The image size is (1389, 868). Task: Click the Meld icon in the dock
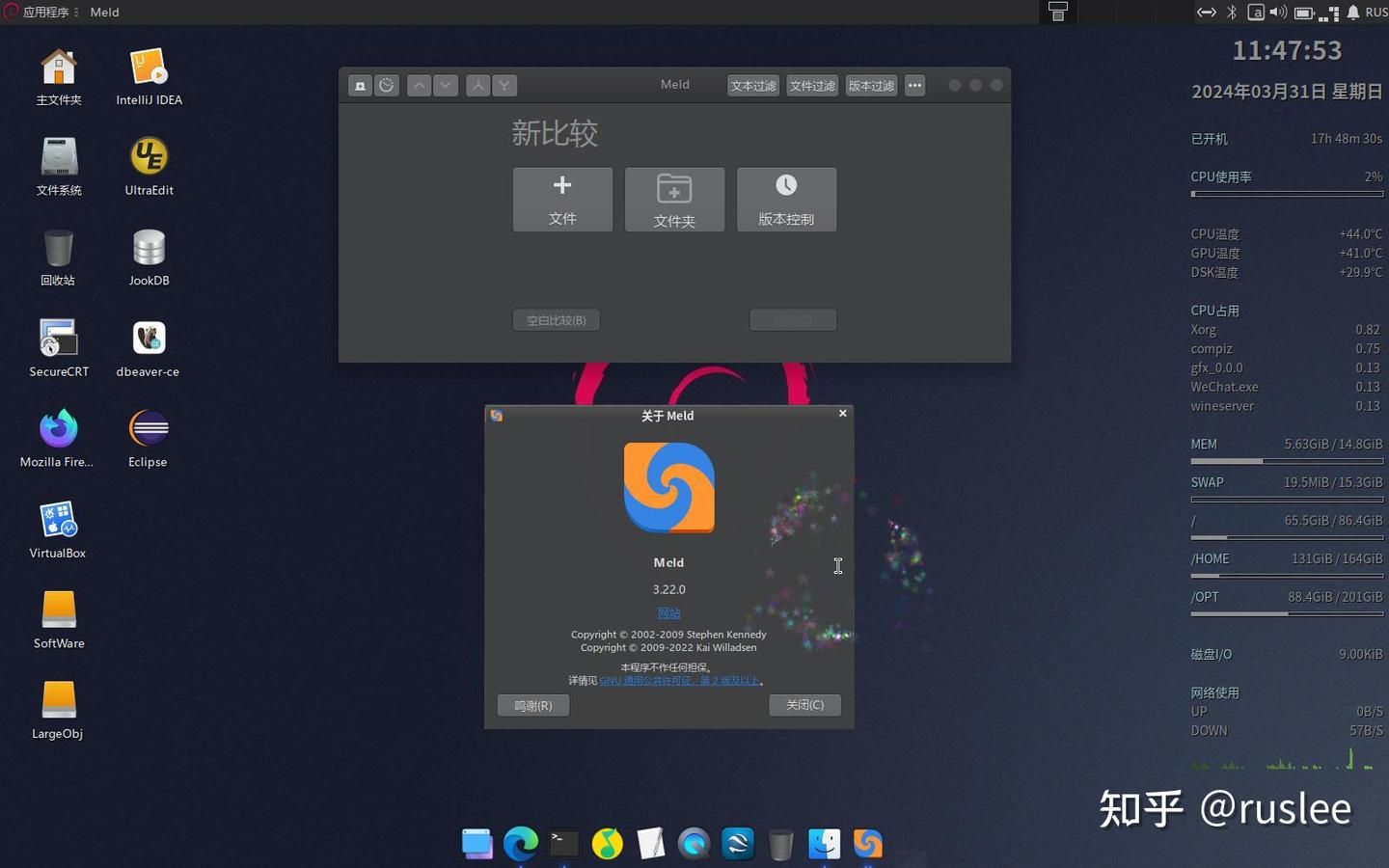pos(868,843)
